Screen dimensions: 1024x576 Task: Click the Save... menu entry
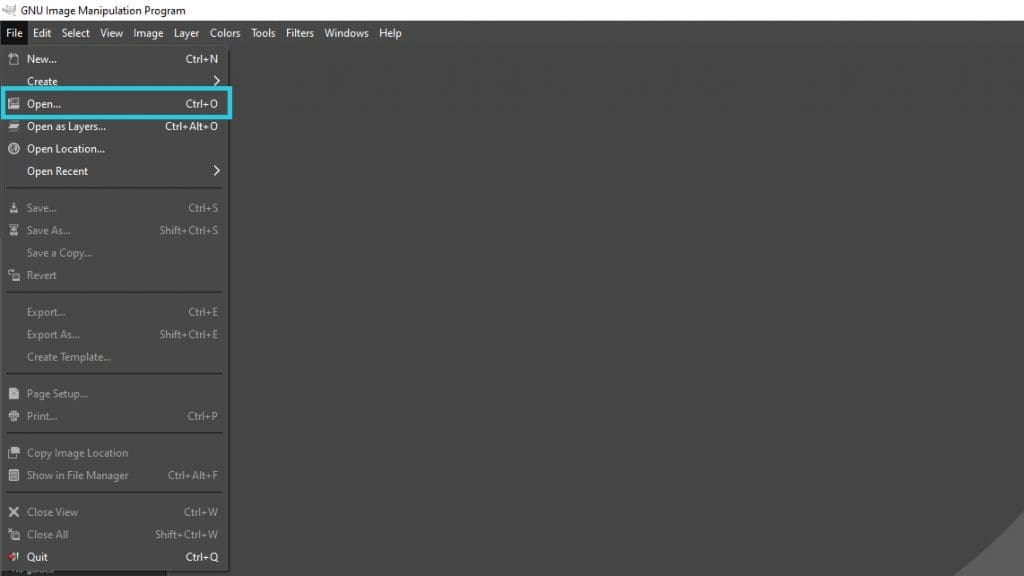click(x=114, y=208)
